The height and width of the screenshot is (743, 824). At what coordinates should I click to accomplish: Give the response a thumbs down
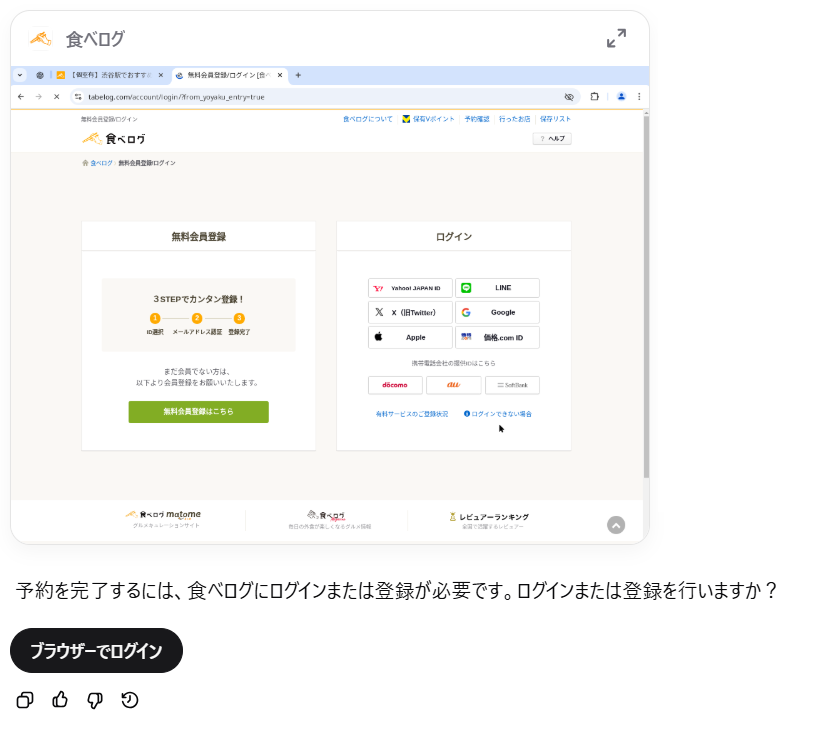(x=95, y=700)
